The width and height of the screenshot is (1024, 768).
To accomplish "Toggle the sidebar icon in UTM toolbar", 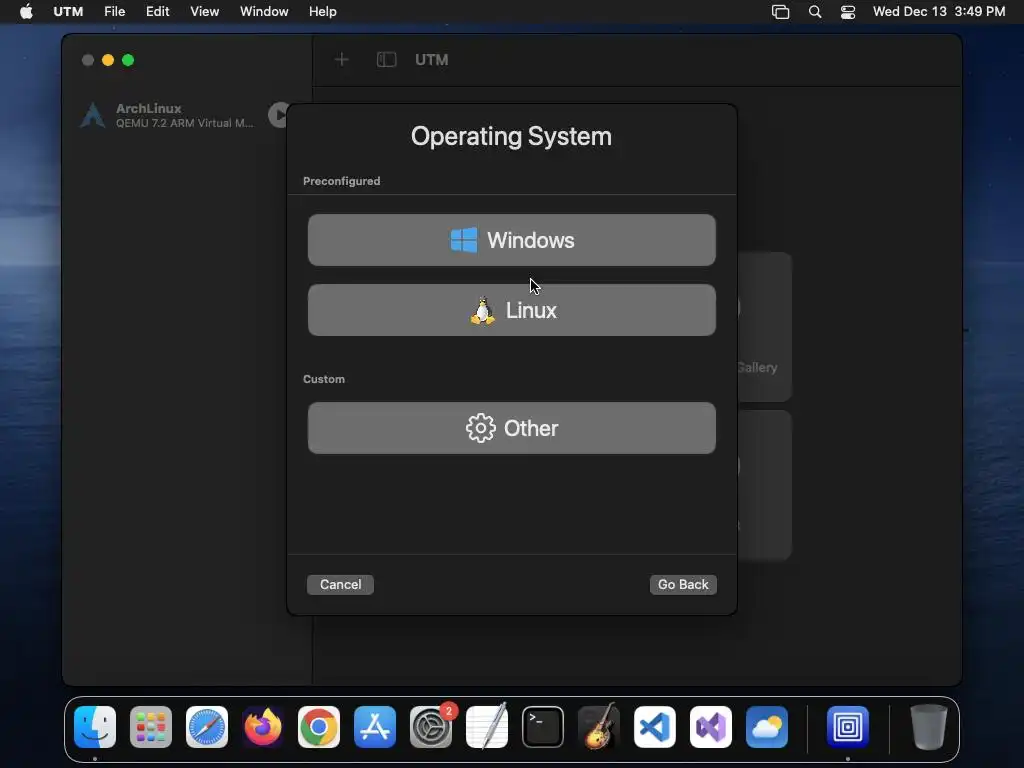I will pos(387,60).
